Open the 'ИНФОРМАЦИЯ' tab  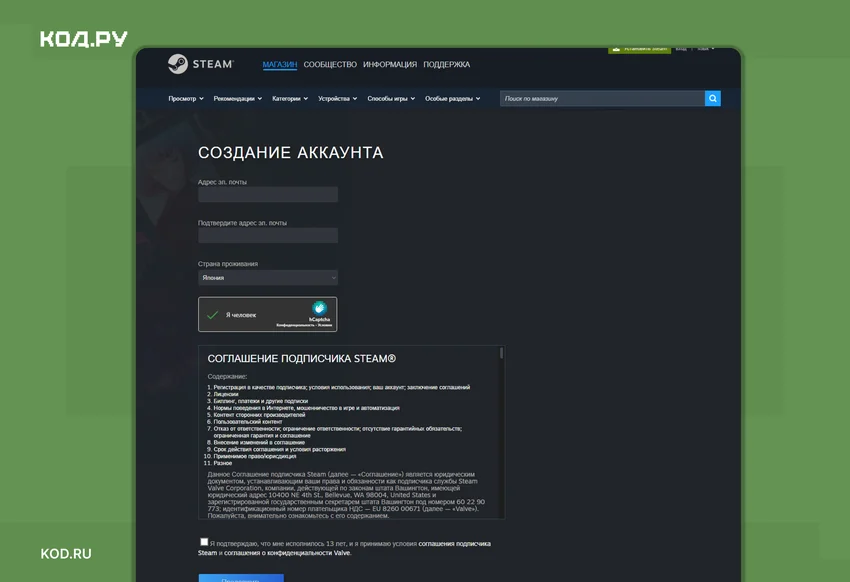click(x=390, y=64)
